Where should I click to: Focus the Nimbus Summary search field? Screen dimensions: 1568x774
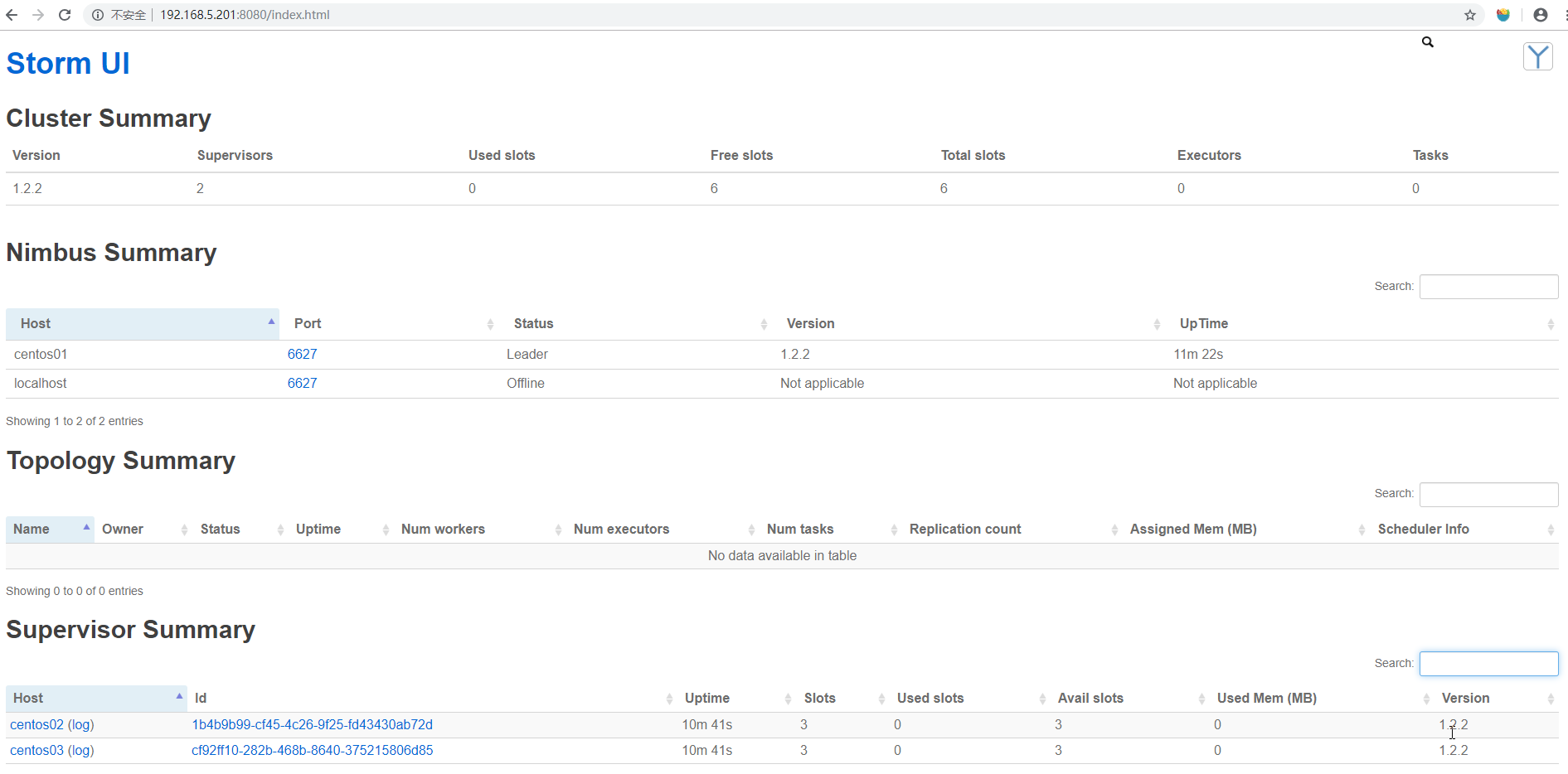(x=1488, y=287)
